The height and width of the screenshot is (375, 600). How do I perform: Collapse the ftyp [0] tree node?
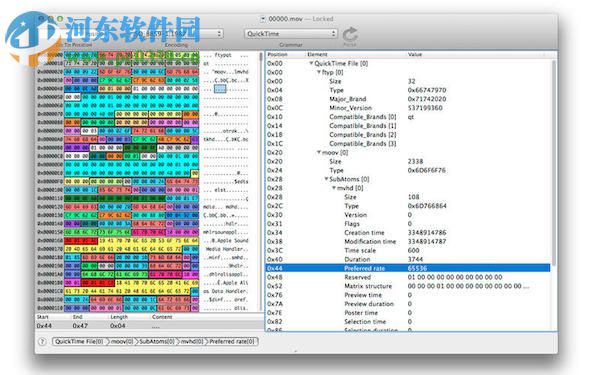[319, 72]
